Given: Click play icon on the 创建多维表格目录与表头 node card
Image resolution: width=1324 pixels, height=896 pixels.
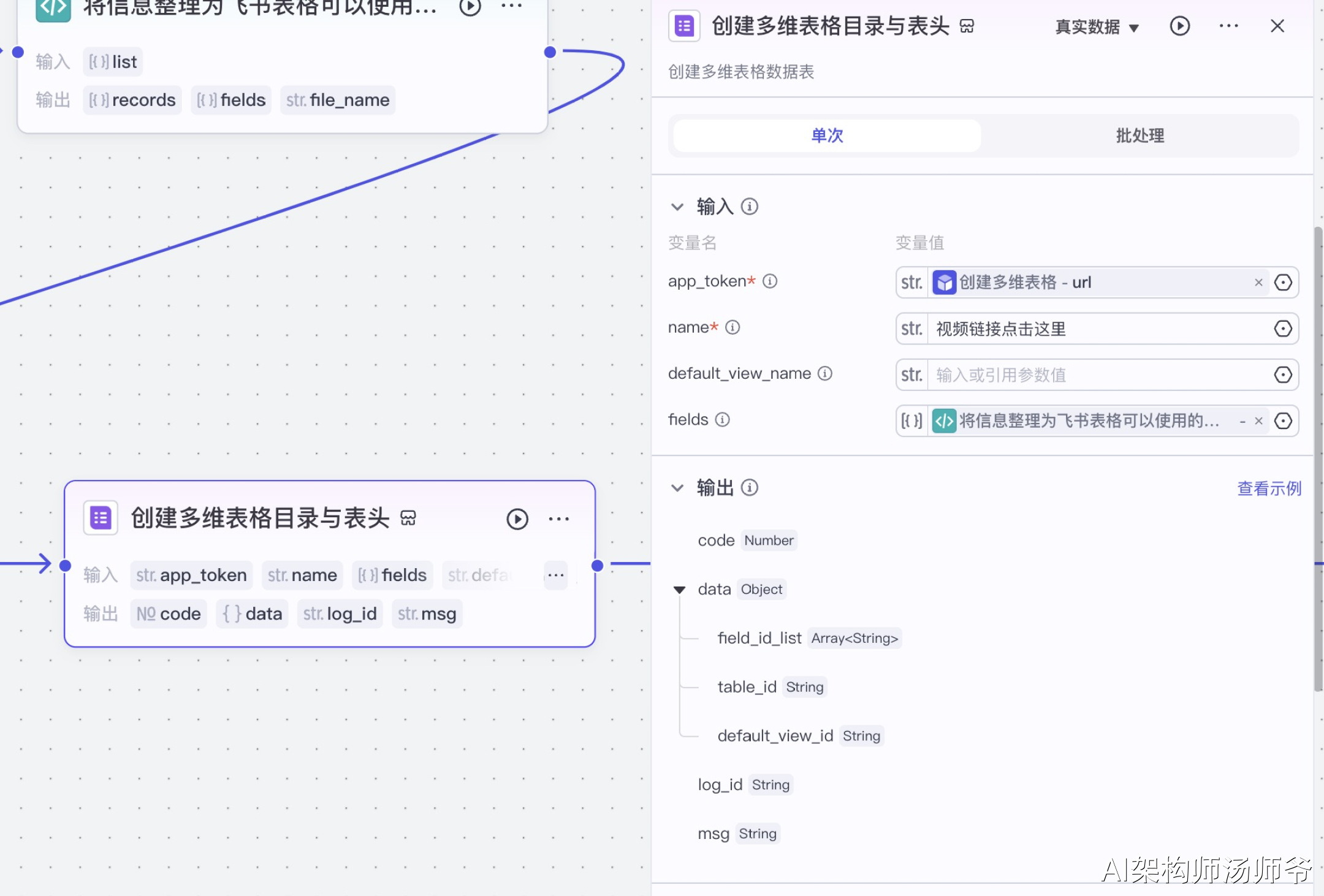Looking at the screenshot, I should click(x=517, y=519).
